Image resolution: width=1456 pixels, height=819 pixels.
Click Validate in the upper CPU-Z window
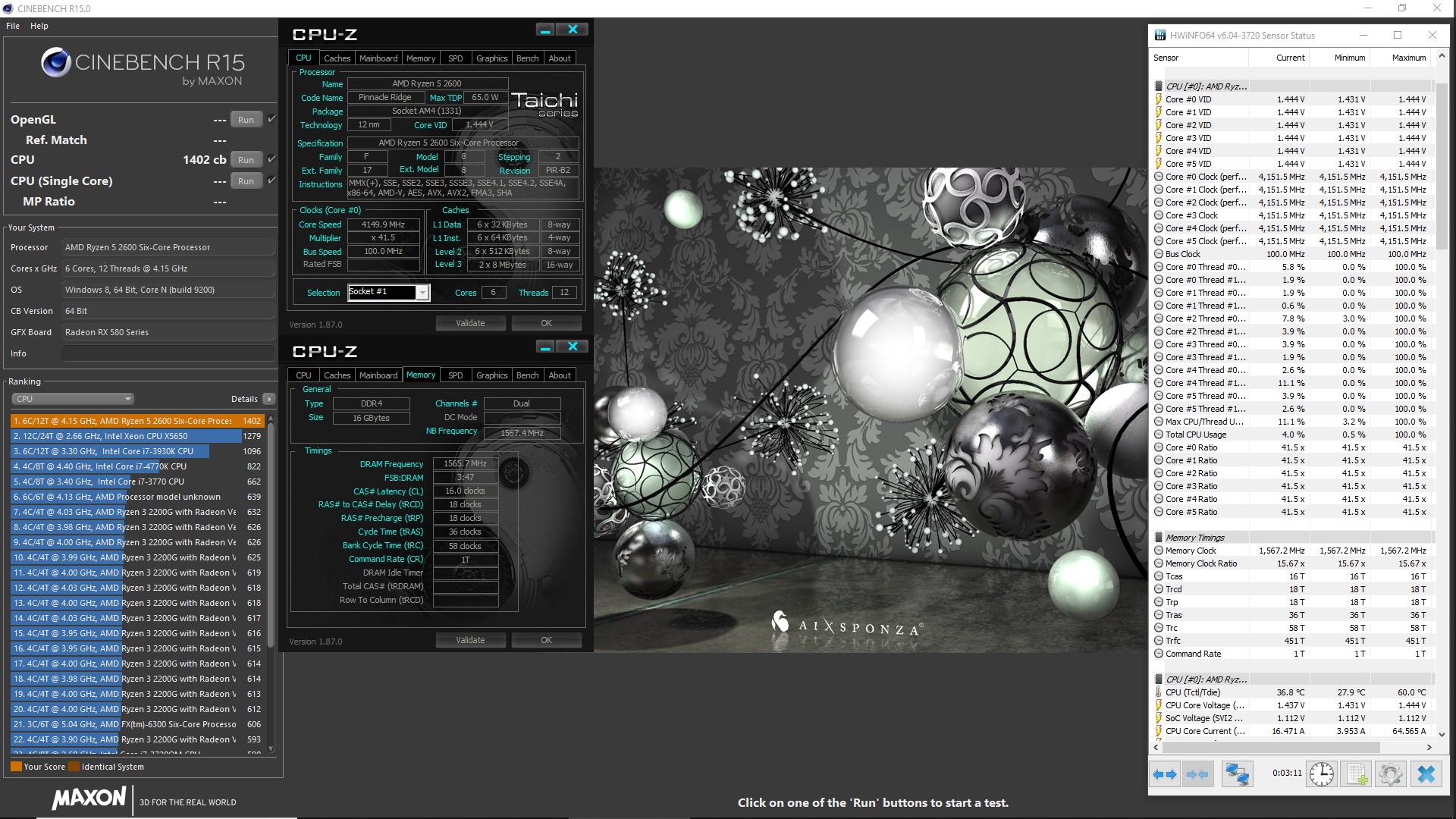tap(470, 323)
